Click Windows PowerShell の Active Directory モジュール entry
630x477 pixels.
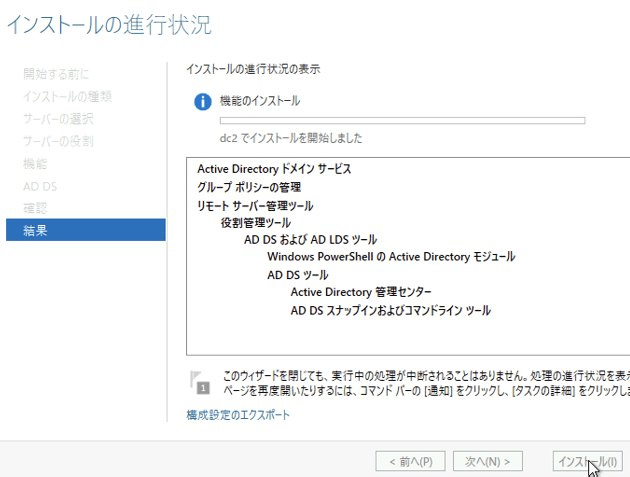pyautogui.click(x=391, y=256)
